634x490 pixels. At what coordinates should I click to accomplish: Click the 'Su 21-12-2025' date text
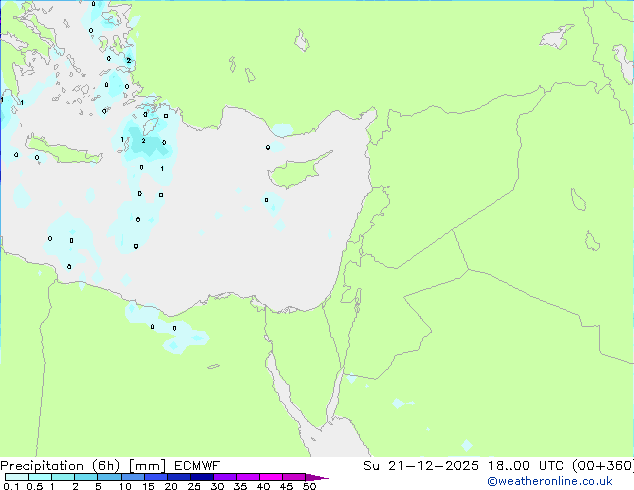pos(421,466)
